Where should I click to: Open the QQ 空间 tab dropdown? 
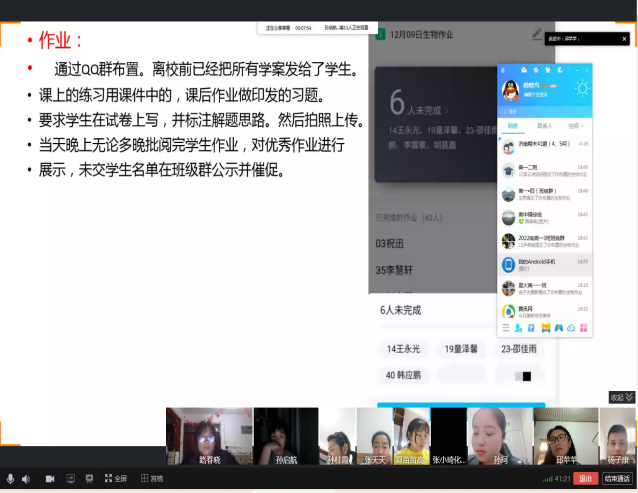coord(574,127)
